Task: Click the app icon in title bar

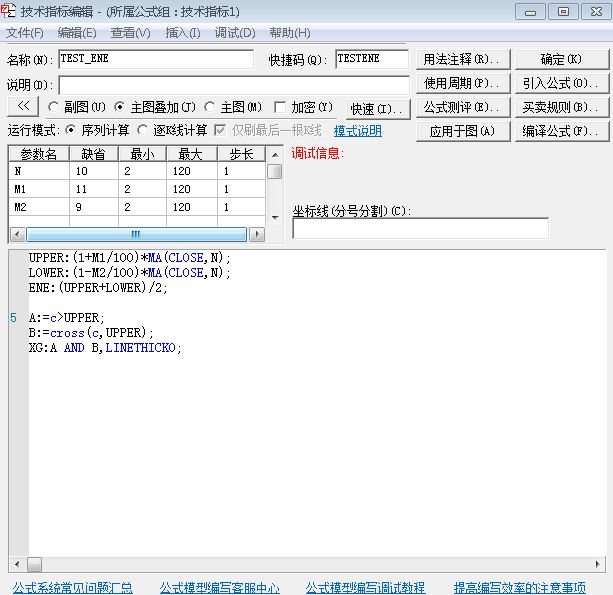Action: pos(9,11)
